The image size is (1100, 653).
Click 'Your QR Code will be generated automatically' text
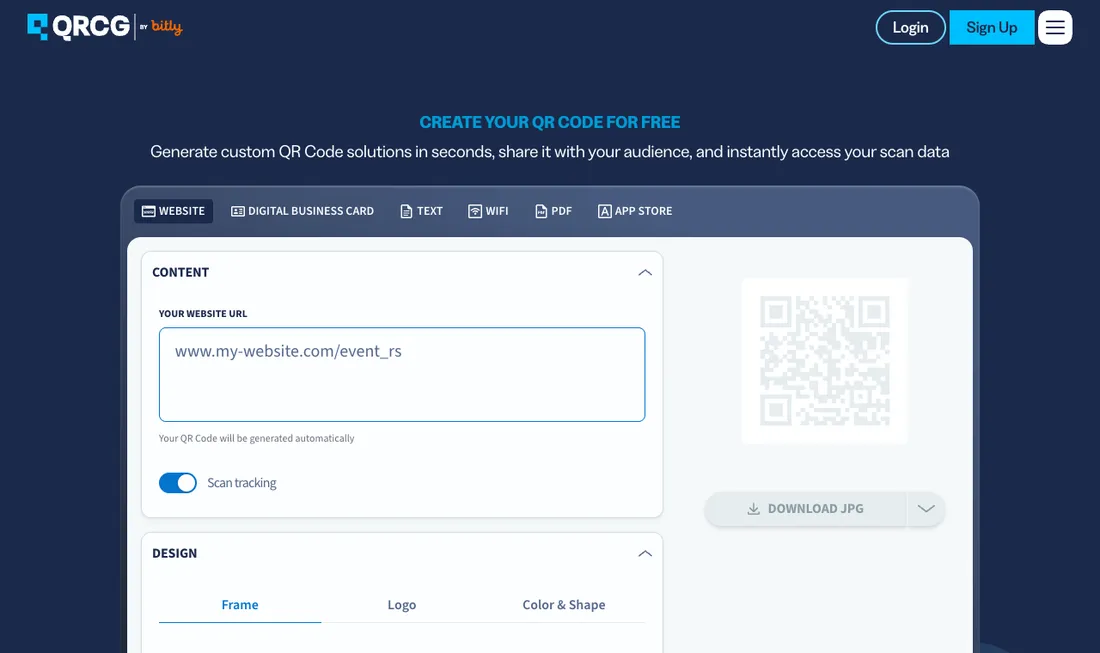pos(257,438)
